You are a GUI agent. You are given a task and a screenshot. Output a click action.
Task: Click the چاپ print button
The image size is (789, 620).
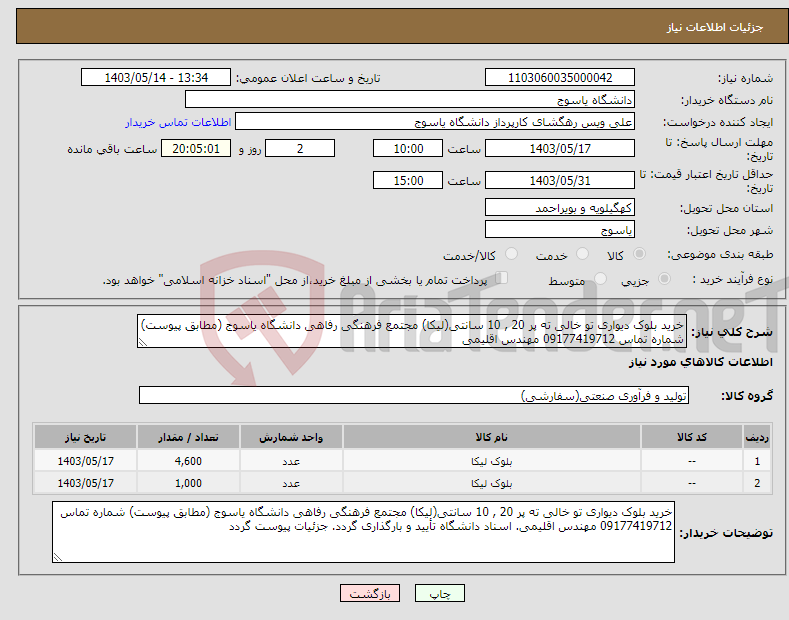[439, 594]
